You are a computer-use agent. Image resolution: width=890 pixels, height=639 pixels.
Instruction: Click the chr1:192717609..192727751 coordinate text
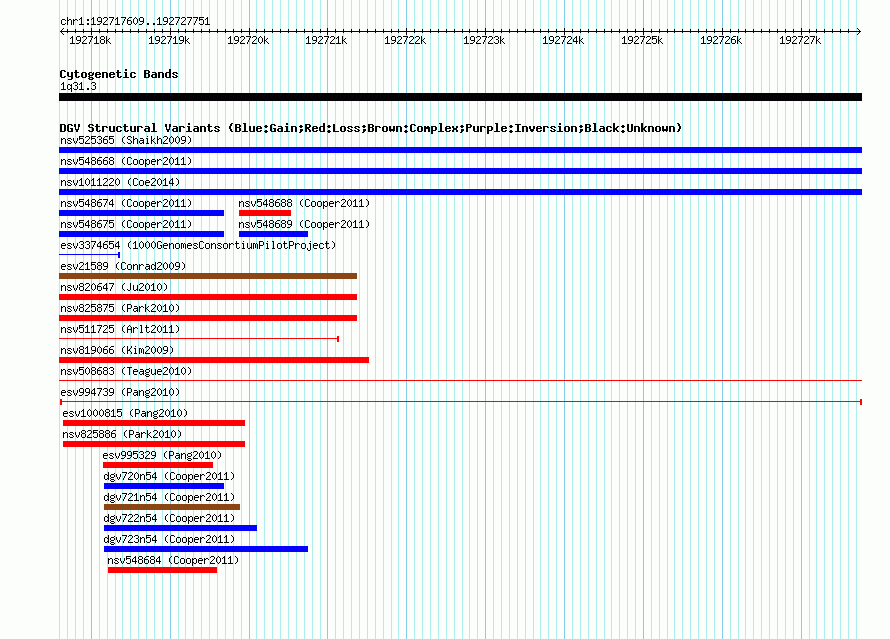pyautogui.click(x=135, y=21)
